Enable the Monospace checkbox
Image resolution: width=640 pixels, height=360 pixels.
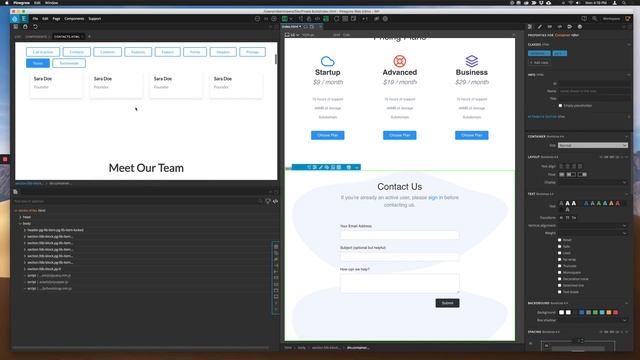[x=560, y=273]
